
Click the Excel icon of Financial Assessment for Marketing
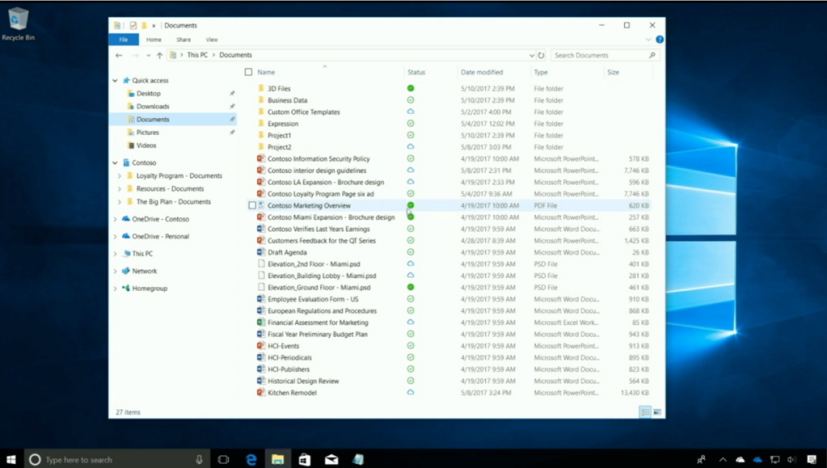(261, 322)
